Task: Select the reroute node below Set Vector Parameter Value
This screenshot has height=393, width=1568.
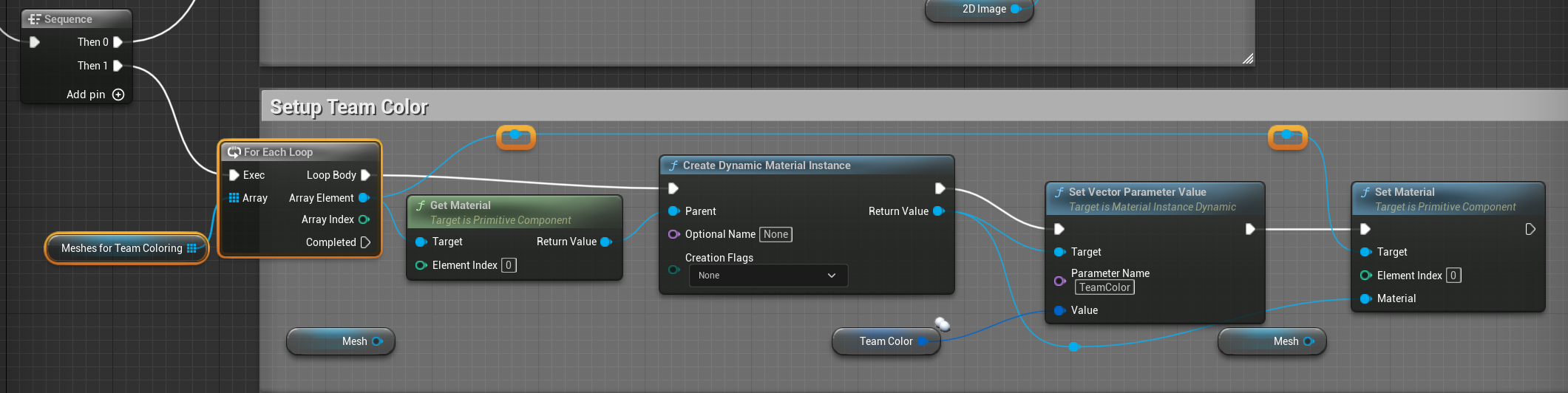Action: click(1074, 346)
